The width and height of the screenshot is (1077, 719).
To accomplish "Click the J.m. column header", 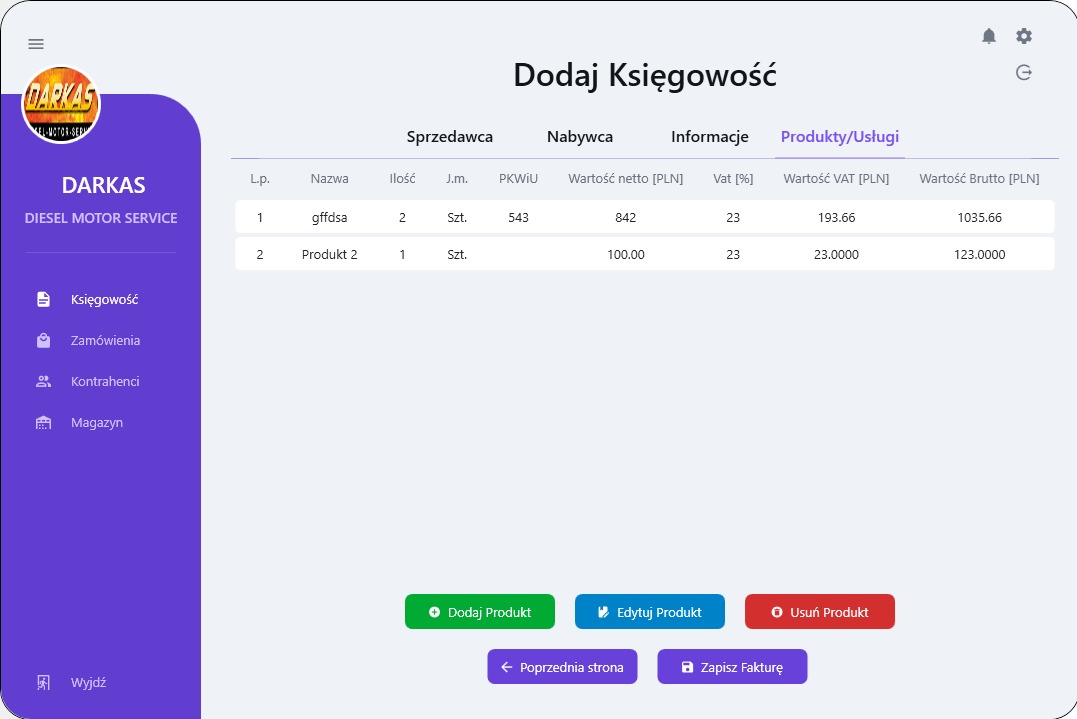I will pyautogui.click(x=457, y=179).
